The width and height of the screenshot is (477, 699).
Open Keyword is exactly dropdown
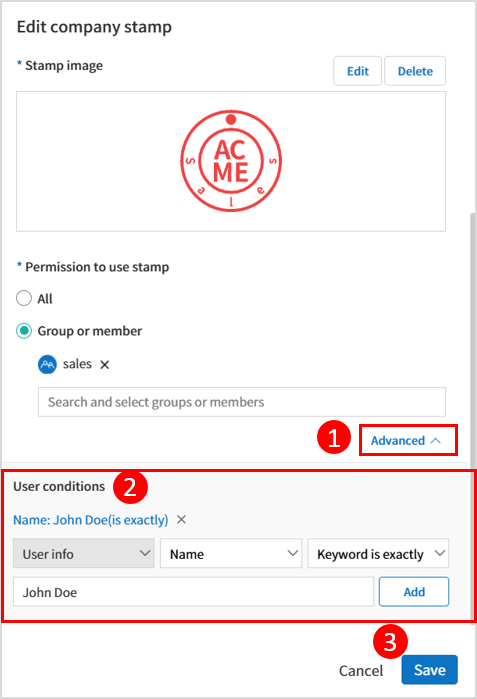378,553
